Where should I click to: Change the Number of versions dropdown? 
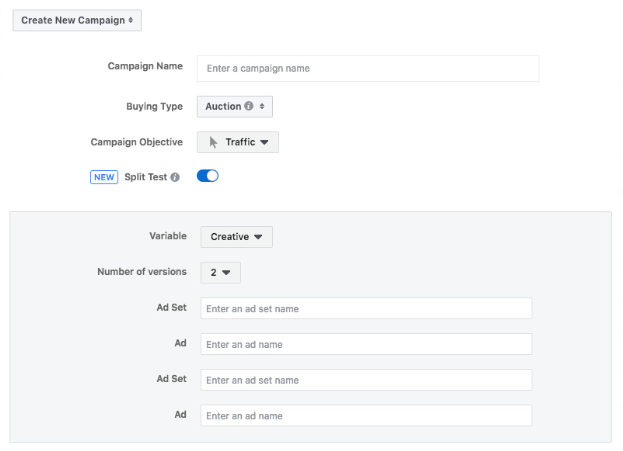tap(220, 272)
